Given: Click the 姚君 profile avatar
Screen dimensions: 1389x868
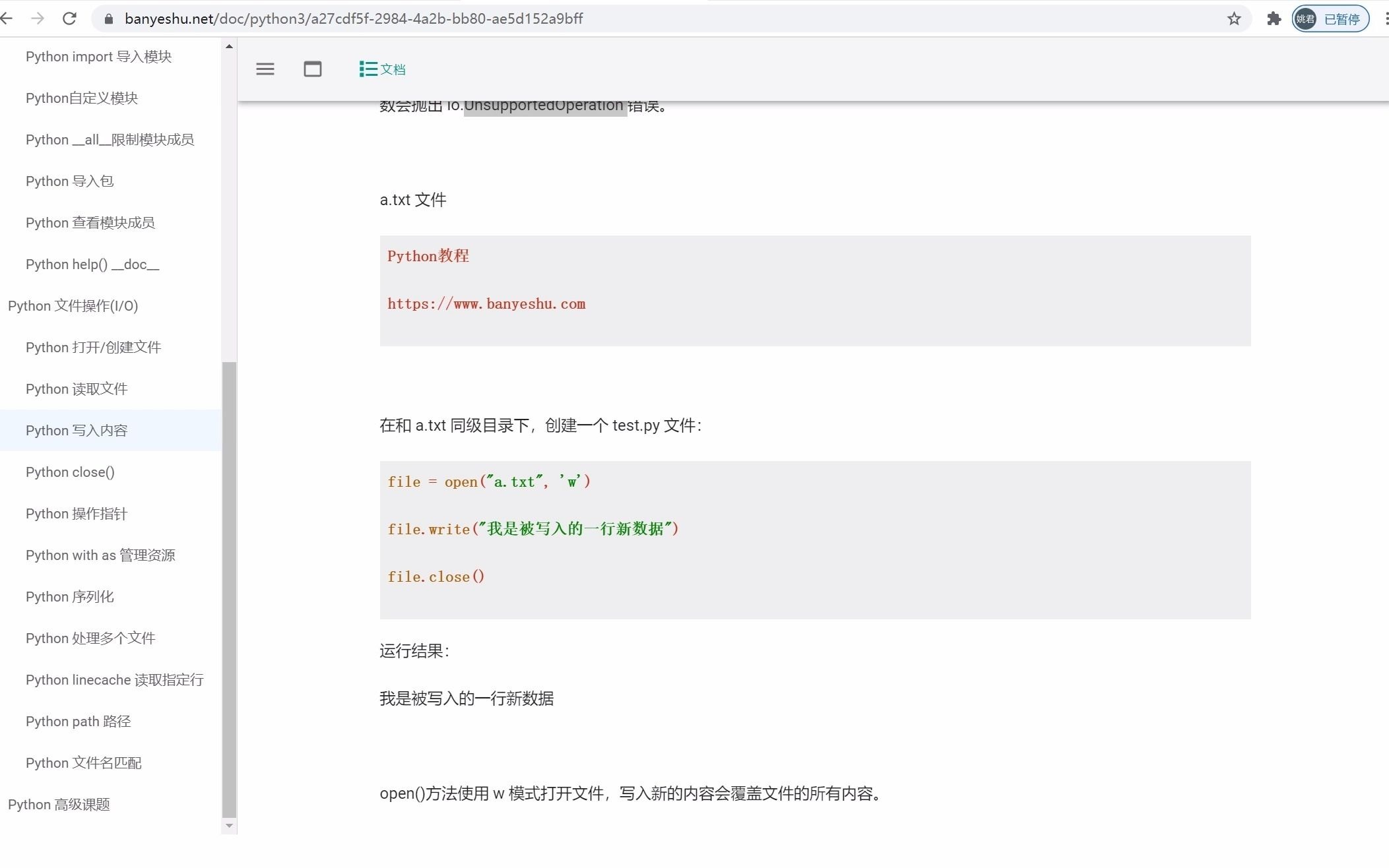Looking at the screenshot, I should click(1305, 18).
